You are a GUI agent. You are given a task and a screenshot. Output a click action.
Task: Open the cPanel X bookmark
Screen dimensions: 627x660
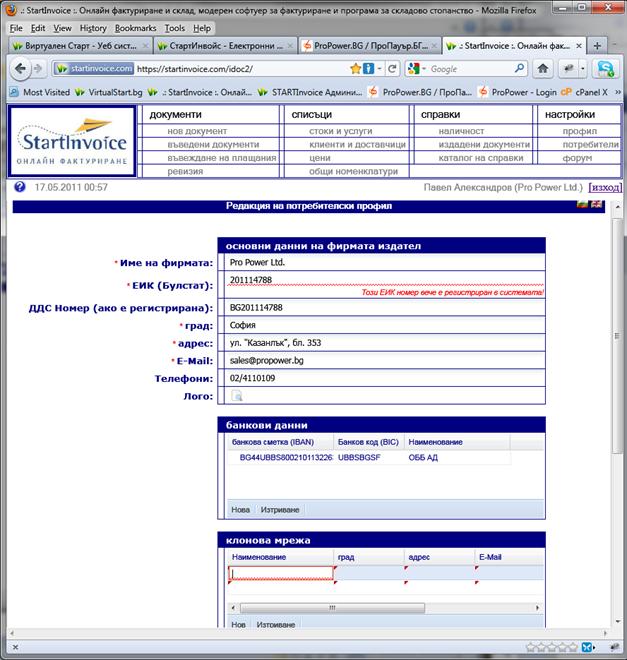[585, 92]
